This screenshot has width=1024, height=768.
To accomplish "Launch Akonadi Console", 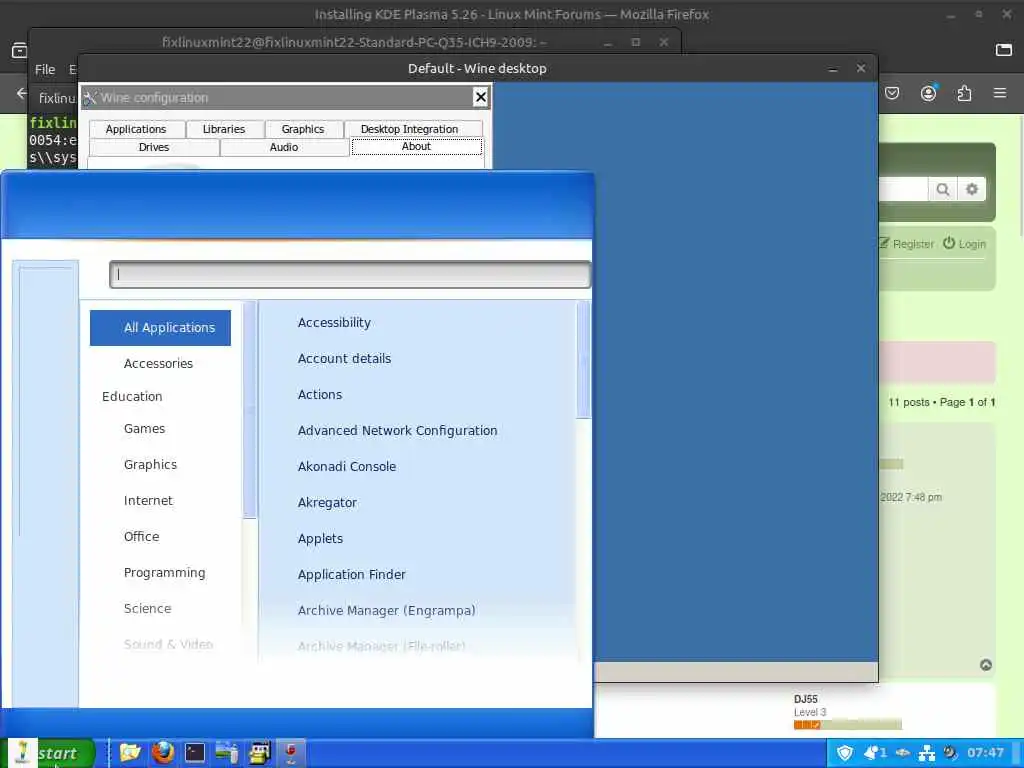I will coord(347,466).
